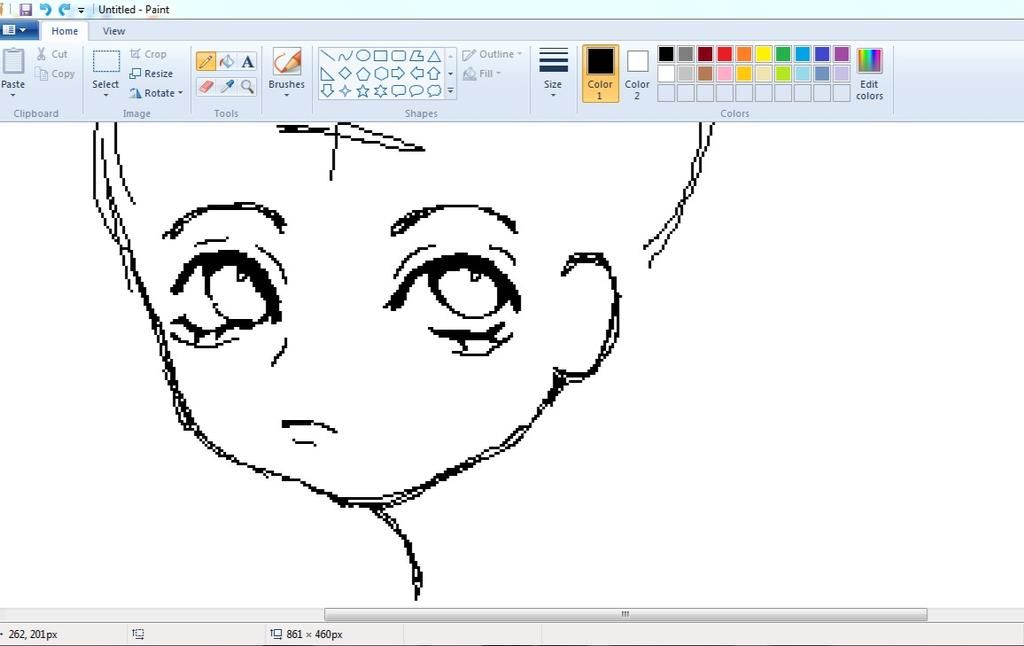Pick the green color swatch
Viewport: 1024px width, 646px height.
[783, 54]
